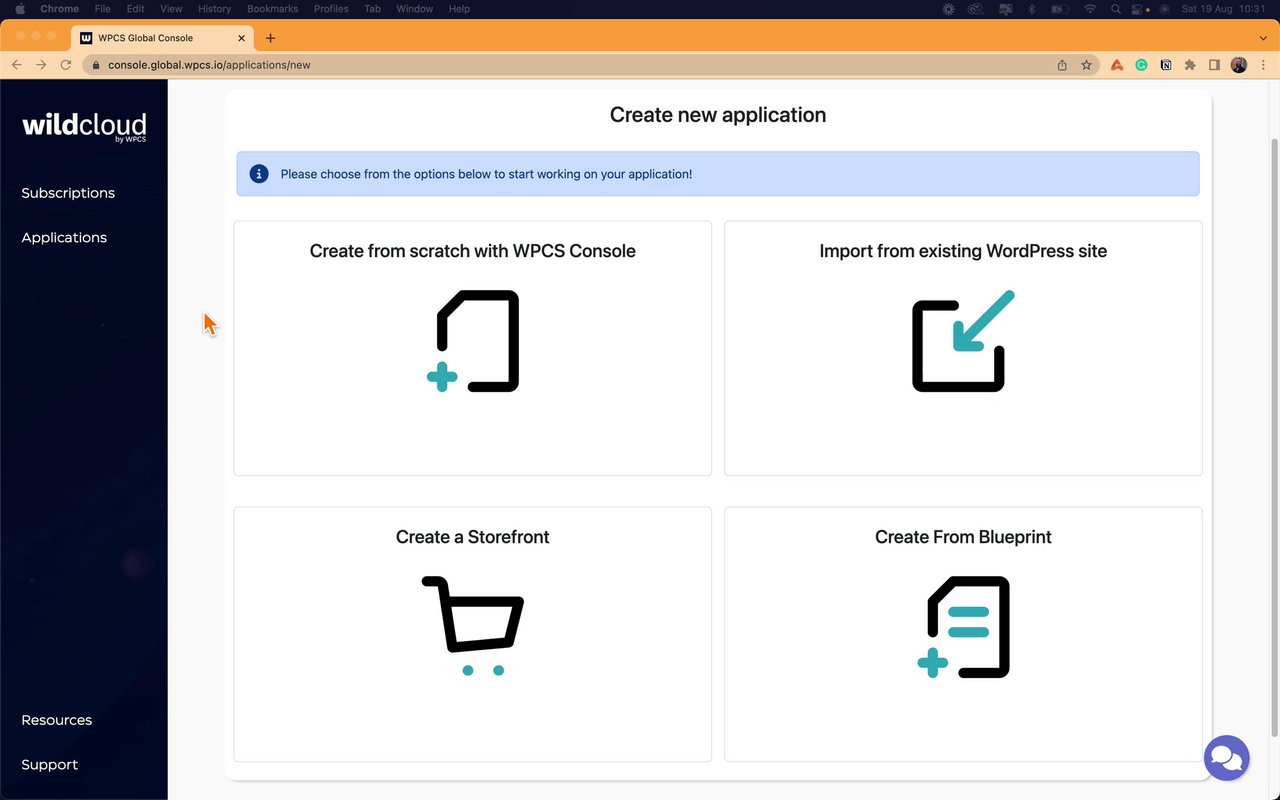This screenshot has width=1280, height=800.
Task: Click the battery status icon
Action: pyautogui.click(x=1060, y=9)
